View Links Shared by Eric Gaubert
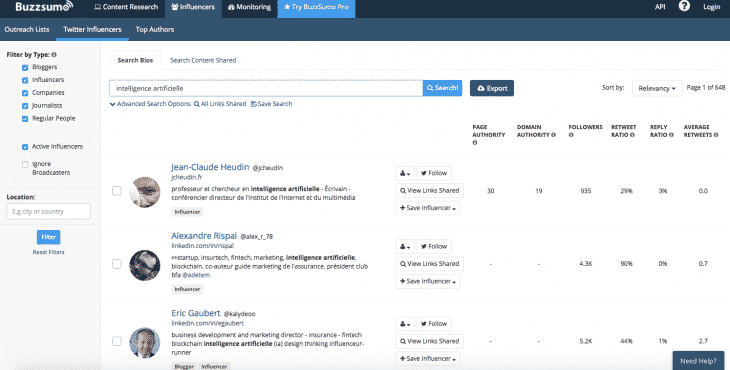Viewport: 730px width, 370px height. pos(429,341)
